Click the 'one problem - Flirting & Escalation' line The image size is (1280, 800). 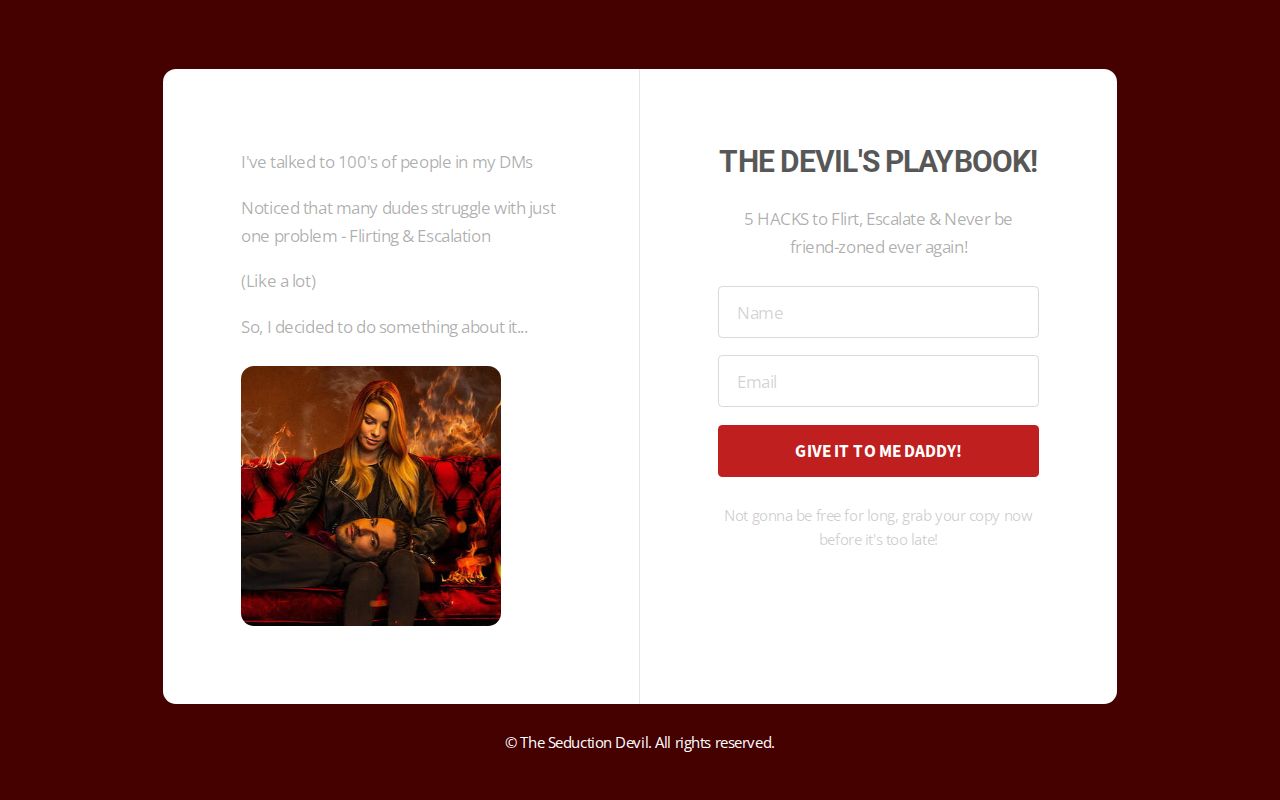tap(366, 236)
